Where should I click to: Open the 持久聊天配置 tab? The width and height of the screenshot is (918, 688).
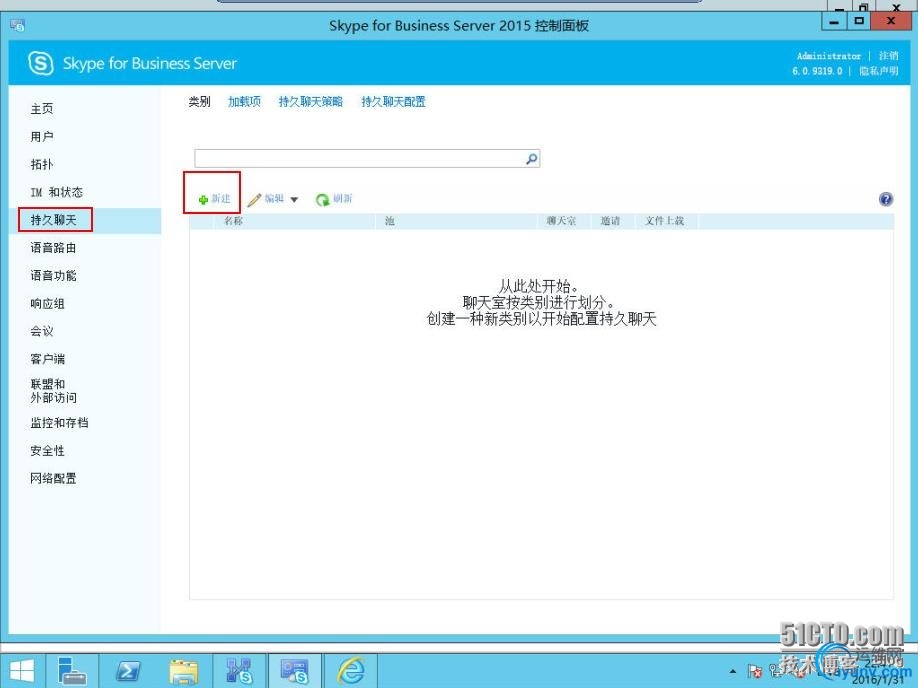click(393, 102)
